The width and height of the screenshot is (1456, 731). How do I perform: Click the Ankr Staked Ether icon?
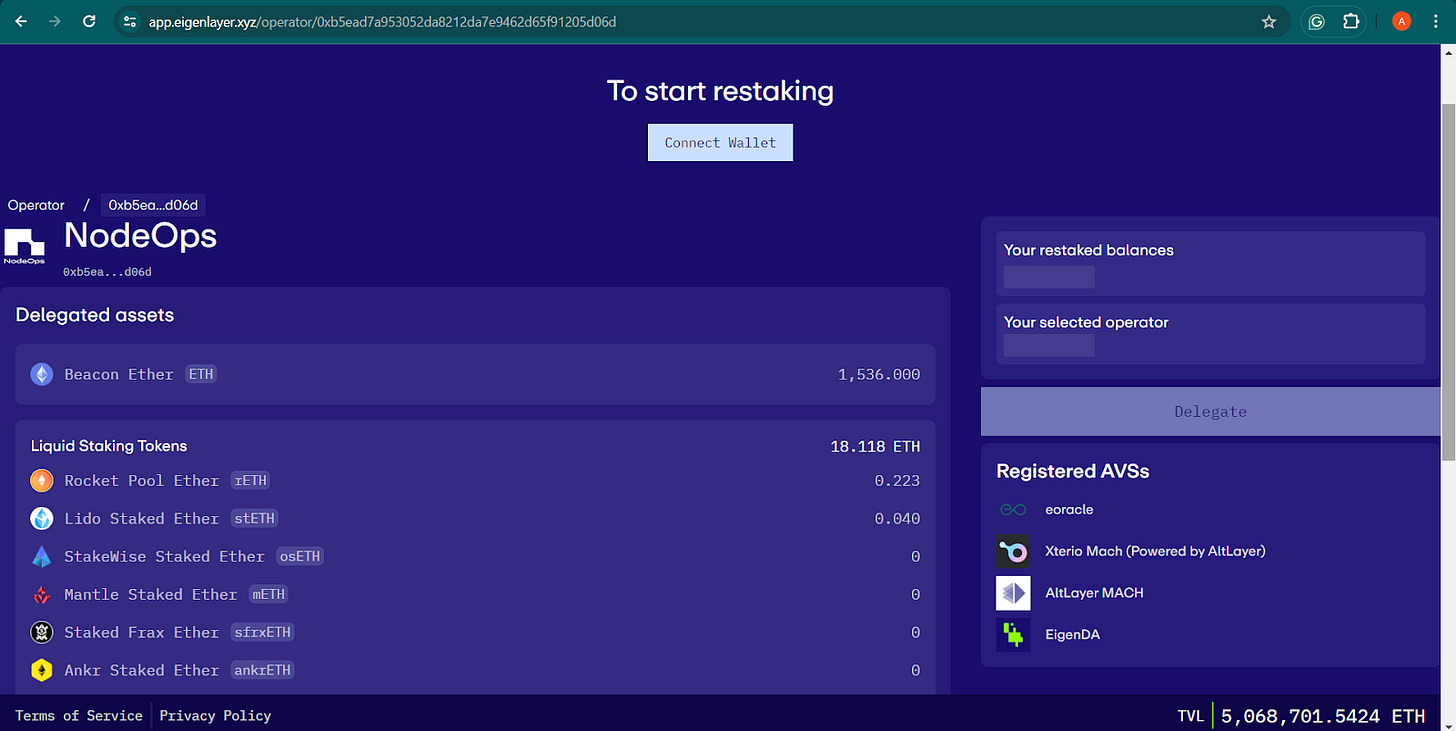coord(41,671)
